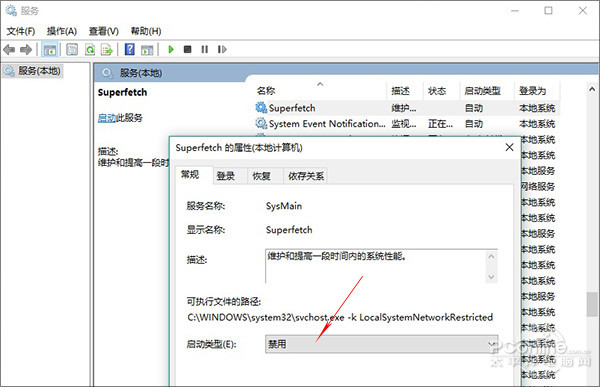This screenshot has width=600, height=387.
Task: Click the 网络服务 login cell
Action: coord(538,186)
